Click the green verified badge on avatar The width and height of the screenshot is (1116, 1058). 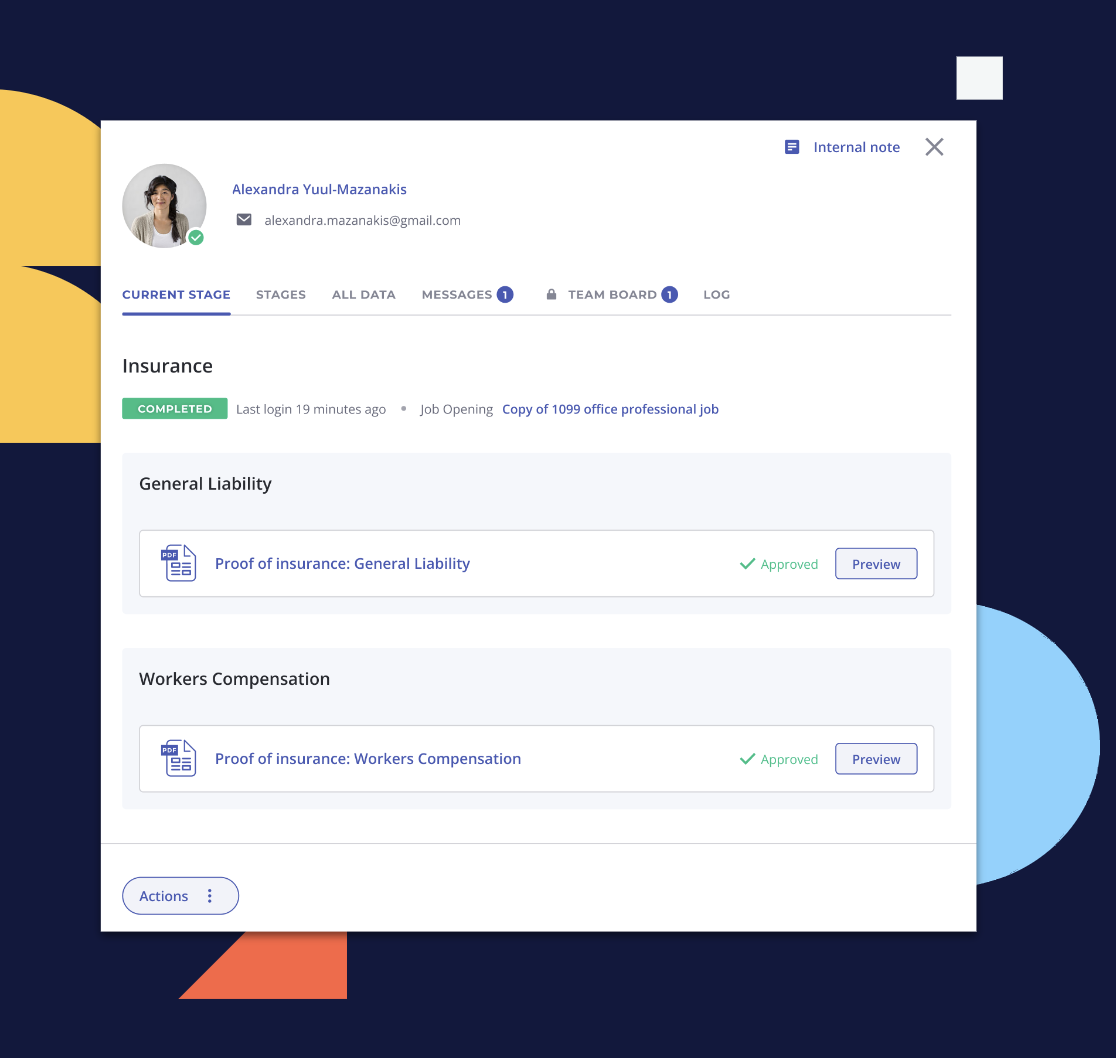[196, 238]
